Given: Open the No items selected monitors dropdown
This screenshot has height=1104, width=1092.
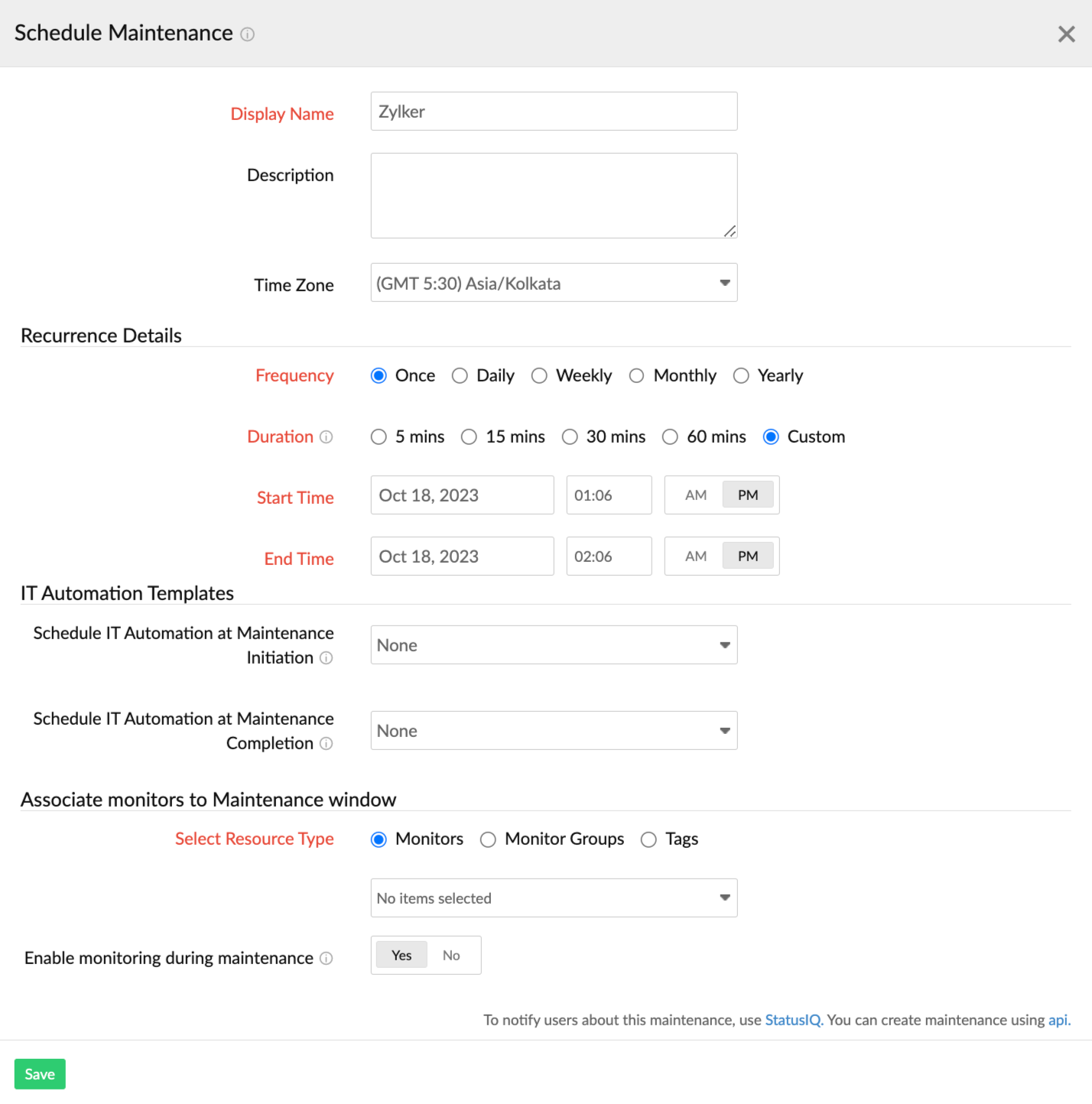Looking at the screenshot, I should pyautogui.click(x=554, y=898).
